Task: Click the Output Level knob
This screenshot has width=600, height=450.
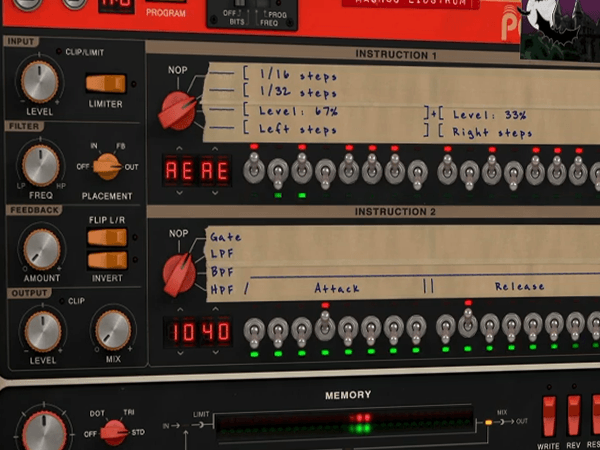Action: [40, 330]
